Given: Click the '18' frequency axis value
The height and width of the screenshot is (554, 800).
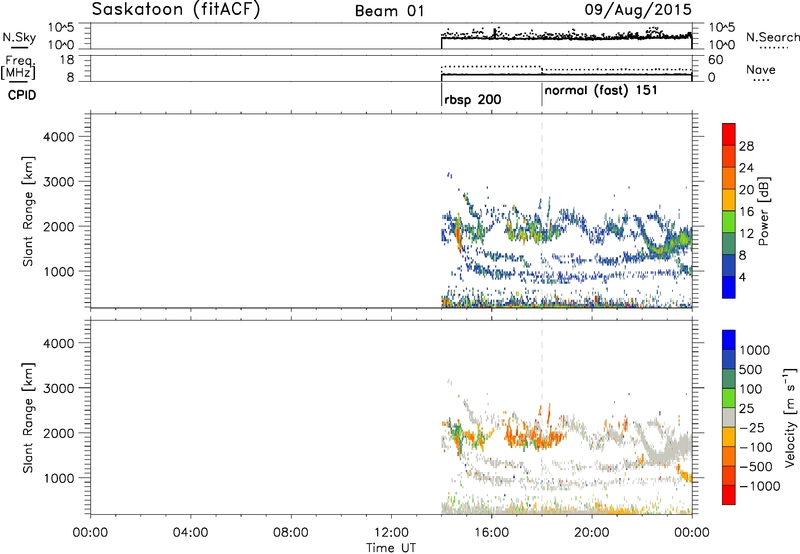Looking at the screenshot, I should pyautogui.click(x=67, y=60).
